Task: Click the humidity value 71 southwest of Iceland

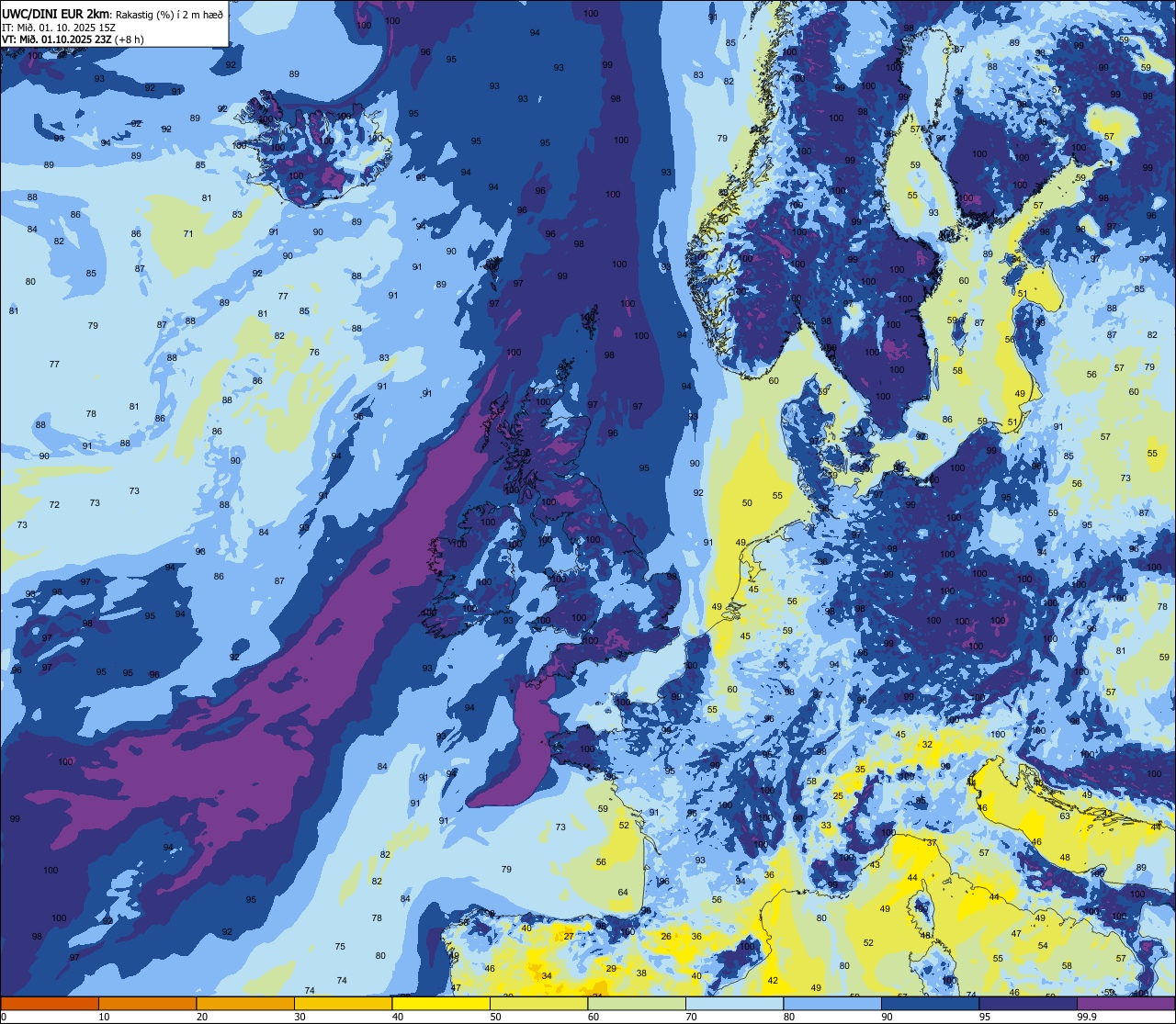Action: click(188, 234)
